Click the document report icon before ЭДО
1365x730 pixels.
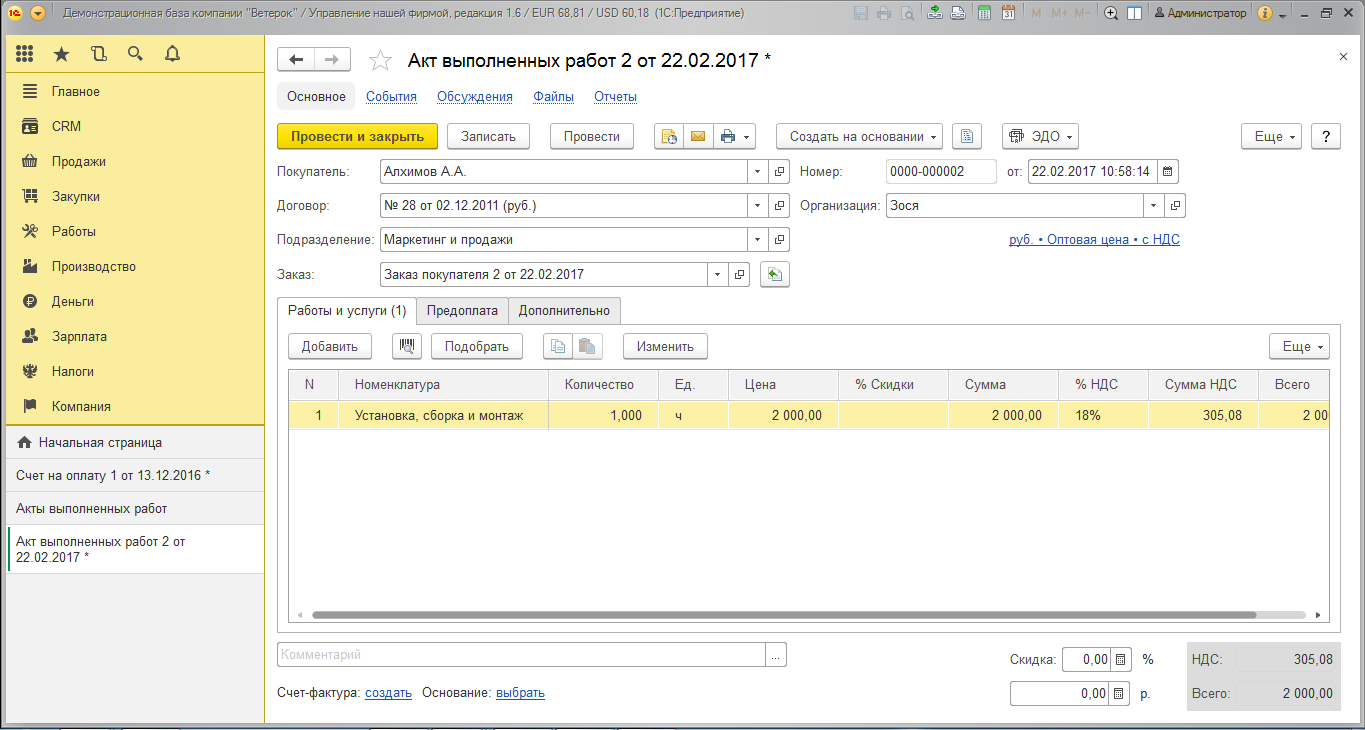967,137
